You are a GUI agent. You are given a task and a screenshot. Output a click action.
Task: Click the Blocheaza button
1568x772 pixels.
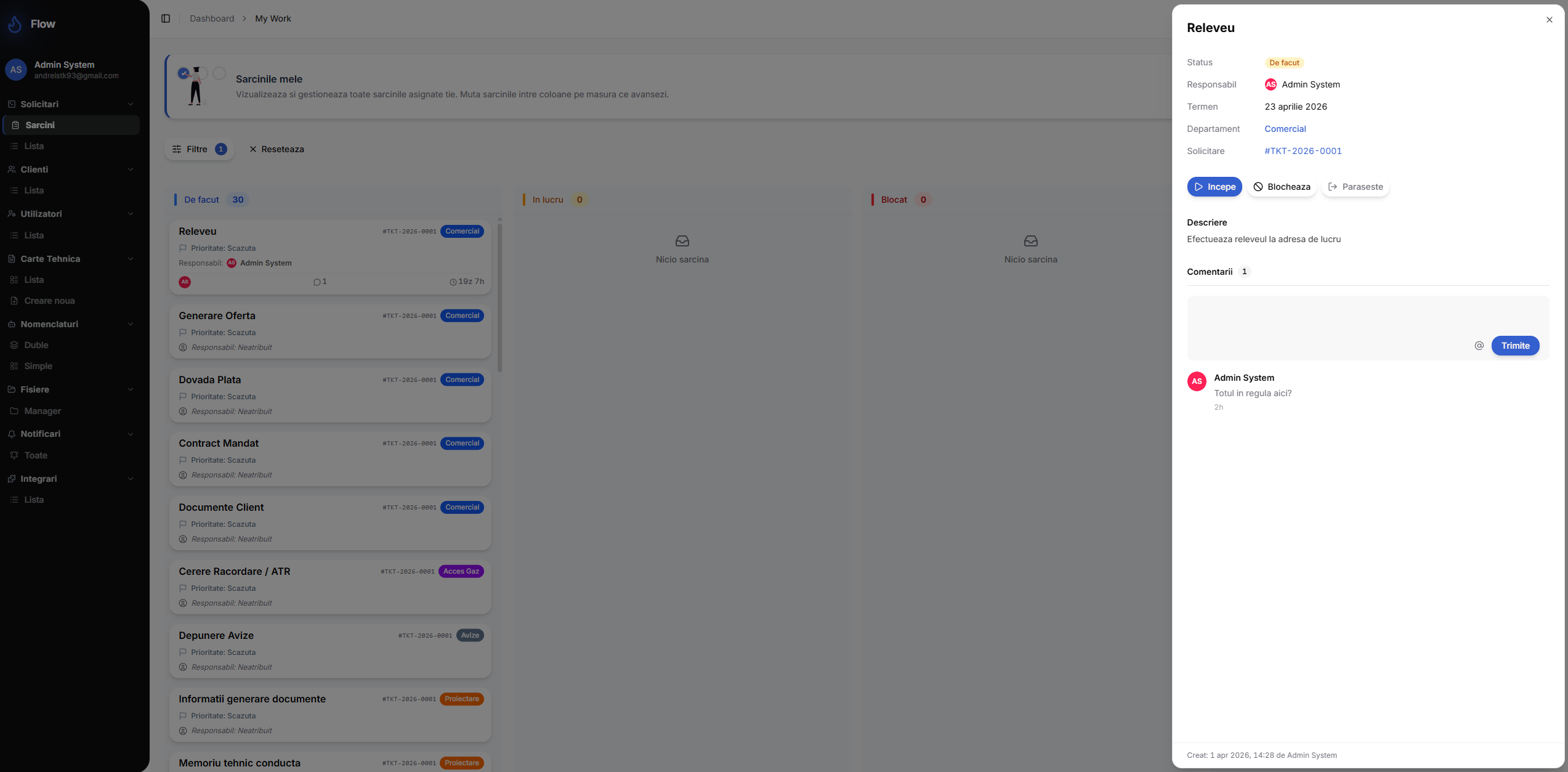click(x=1282, y=187)
